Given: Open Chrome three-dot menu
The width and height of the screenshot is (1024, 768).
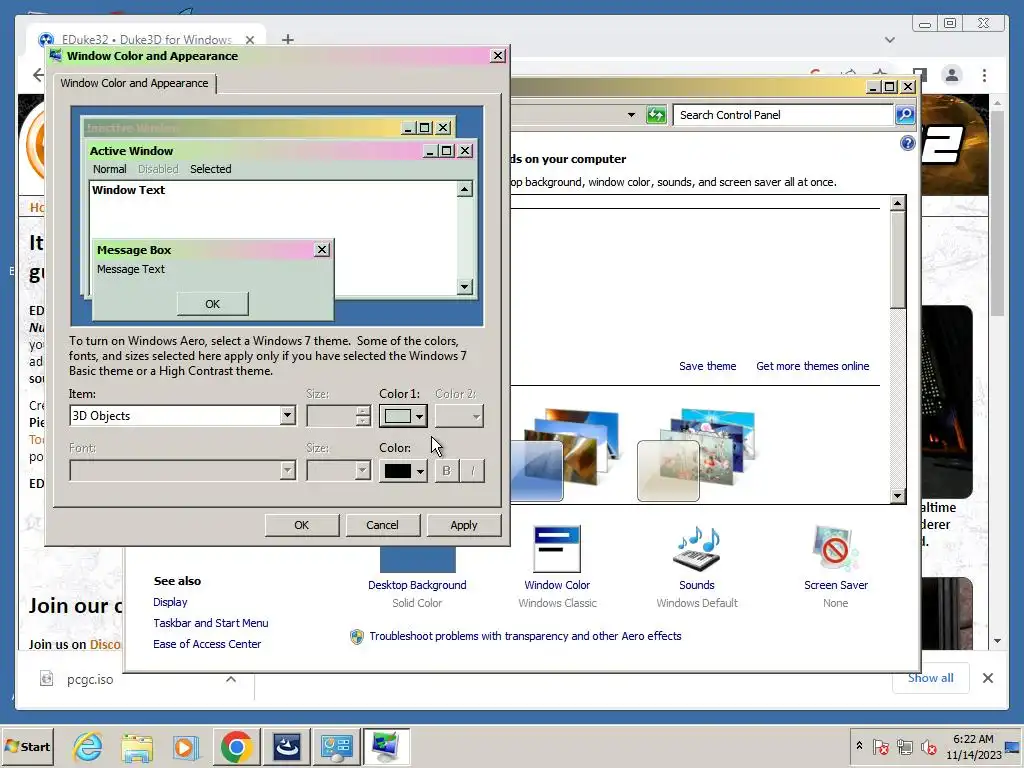Looking at the screenshot, I should point(984,76).
